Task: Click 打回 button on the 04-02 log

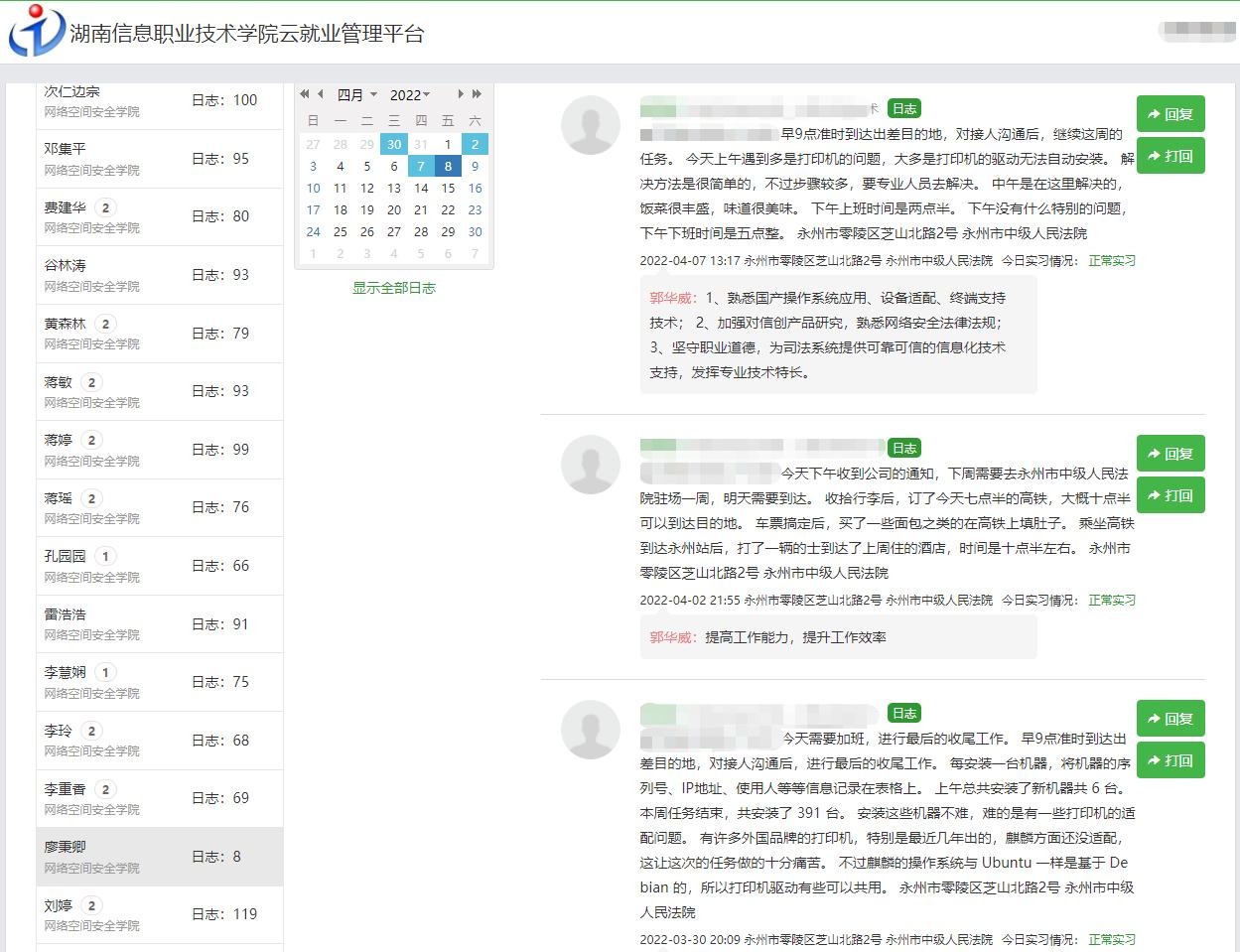Action: 1170,495
